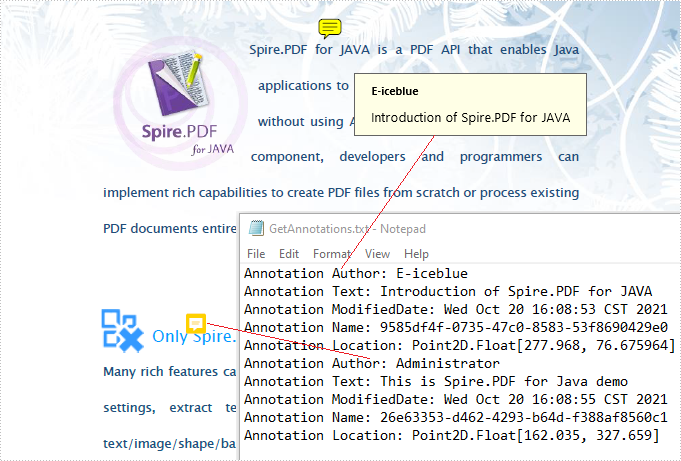Click the 'Only Spire.' heading in the PDF
The width and height of the screenshot is (681, 461).
[194, 336]
